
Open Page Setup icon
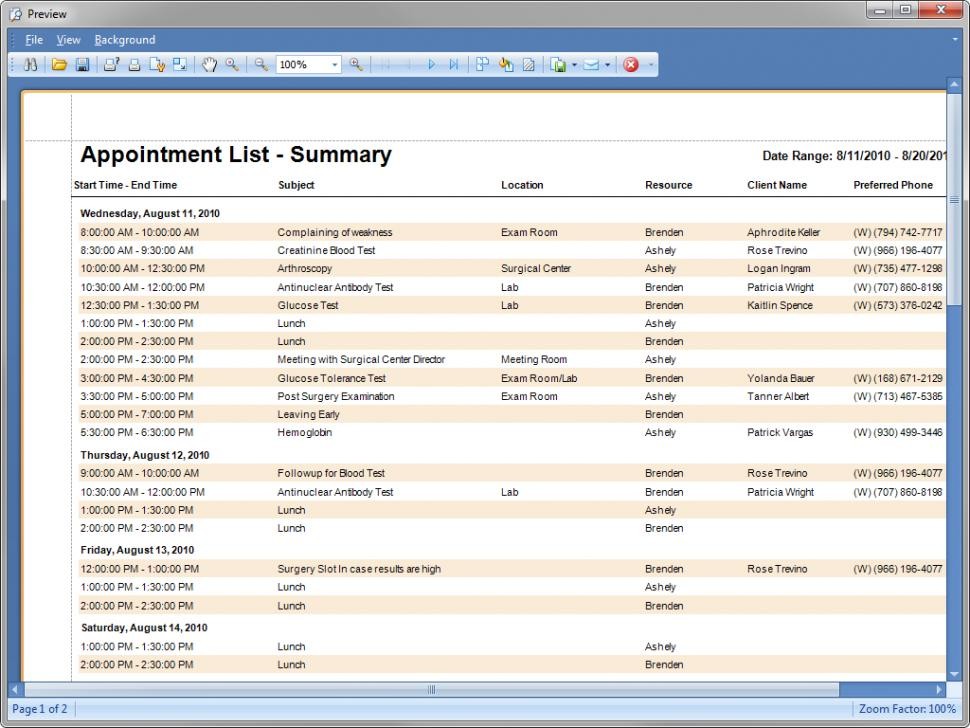tap(157, 64)
